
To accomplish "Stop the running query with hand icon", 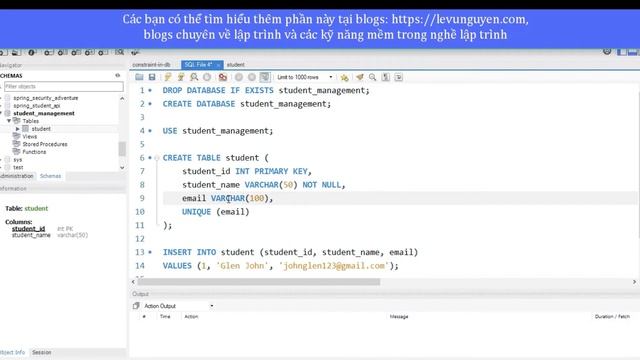I will pyautogui.click(x=207, y=77).
